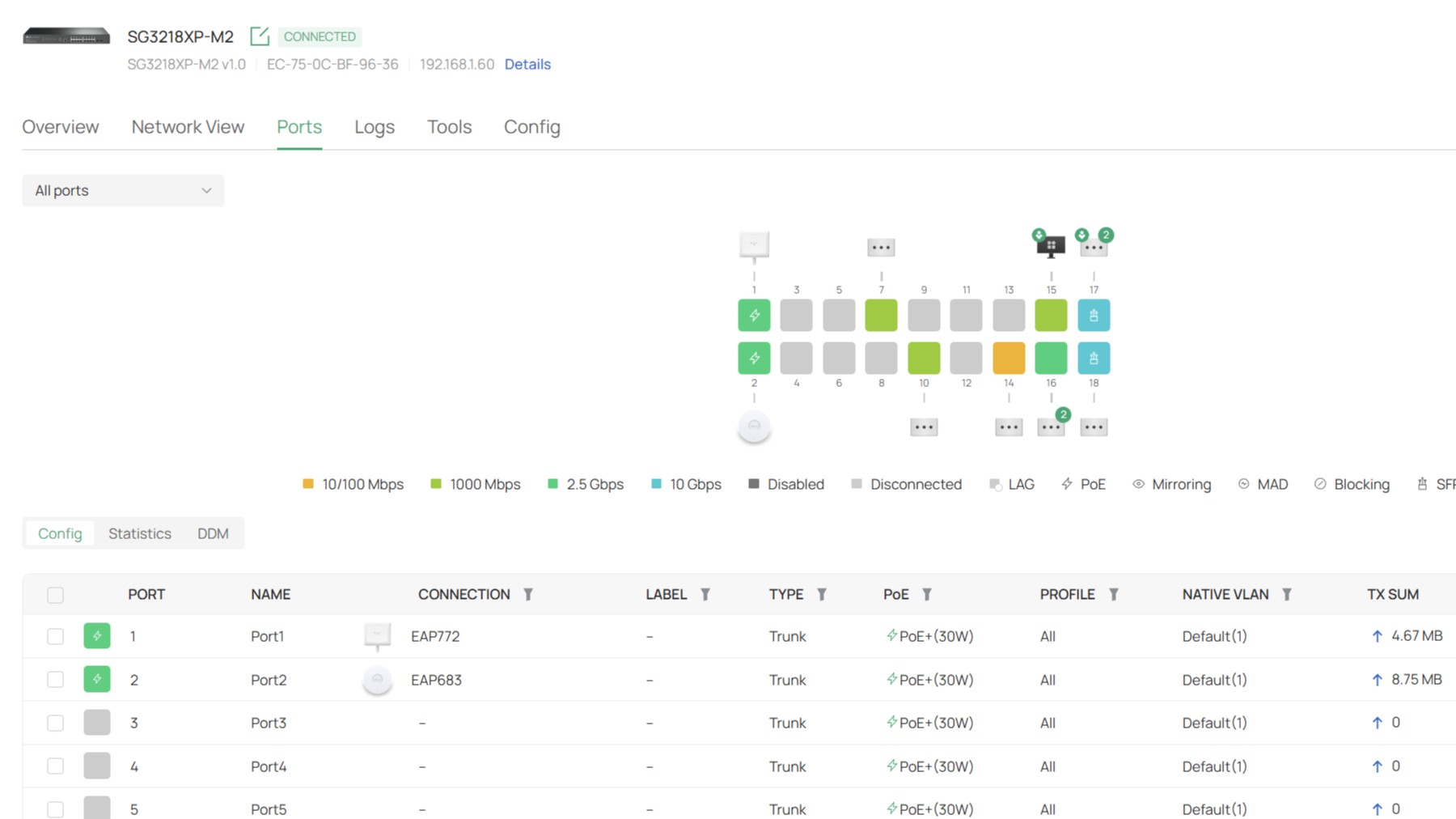This screenshot has height=819, width=1456.
Task: Select port 15 in the port diagram
Action: (x=1051, y=315)
